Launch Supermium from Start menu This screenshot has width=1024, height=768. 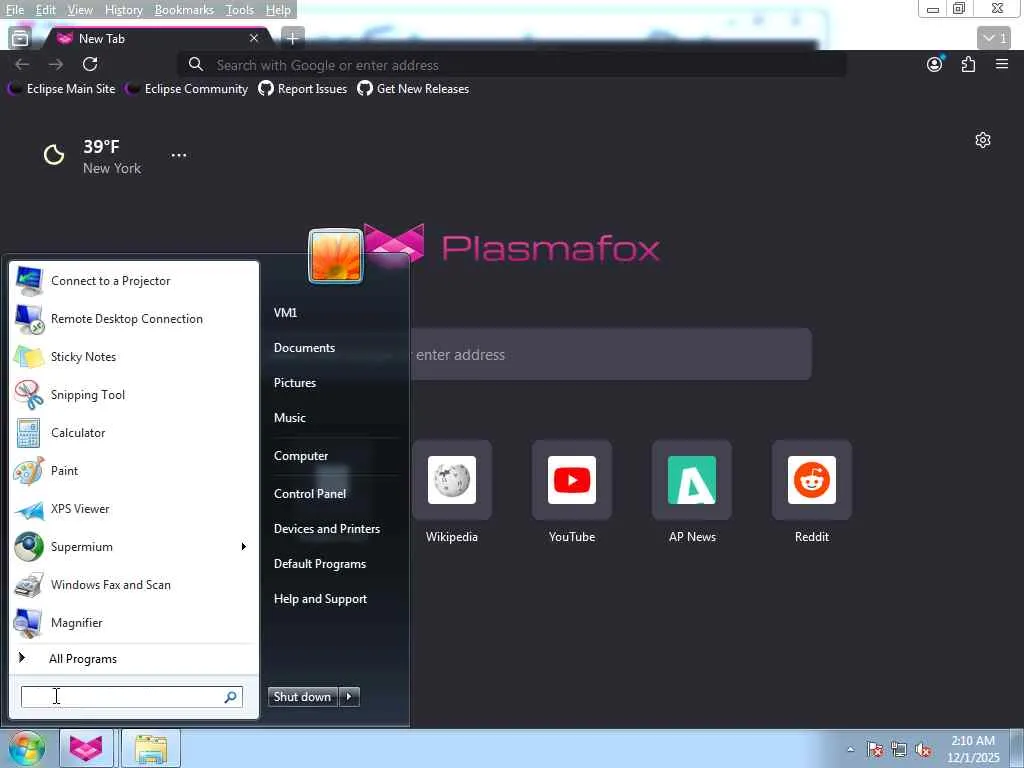[124, 547]
